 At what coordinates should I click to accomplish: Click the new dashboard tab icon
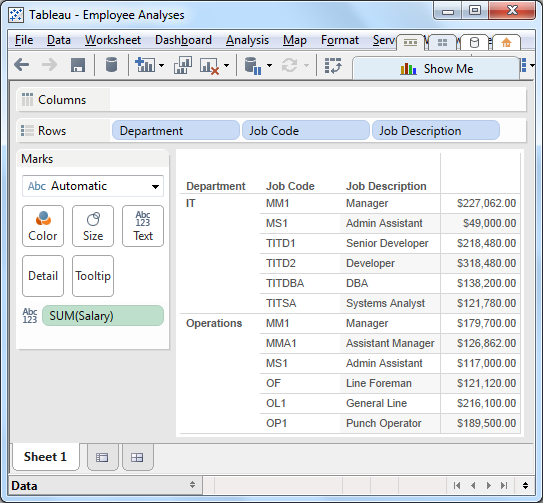click(137, 458)
